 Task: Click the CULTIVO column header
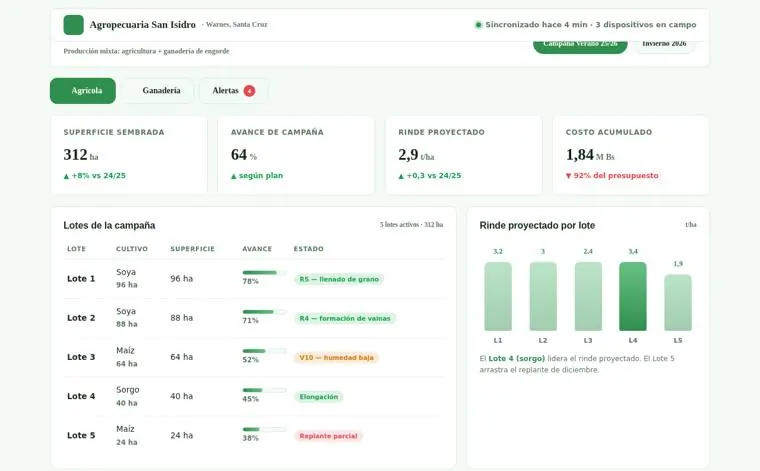[x=132, y=249]
